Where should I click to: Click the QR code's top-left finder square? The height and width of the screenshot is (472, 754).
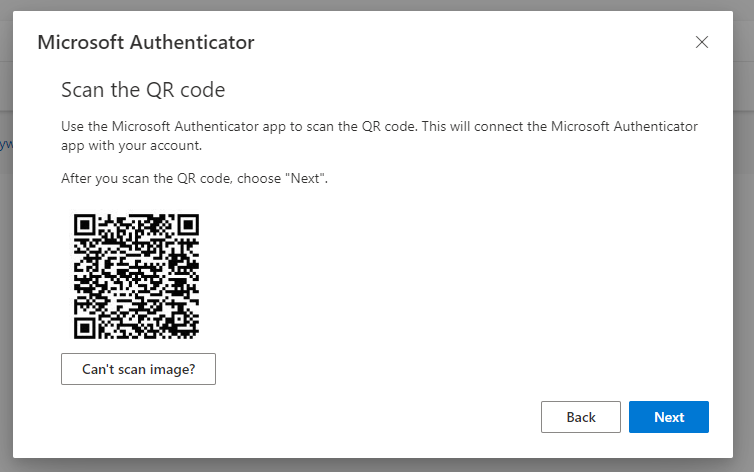click(85, 225)
